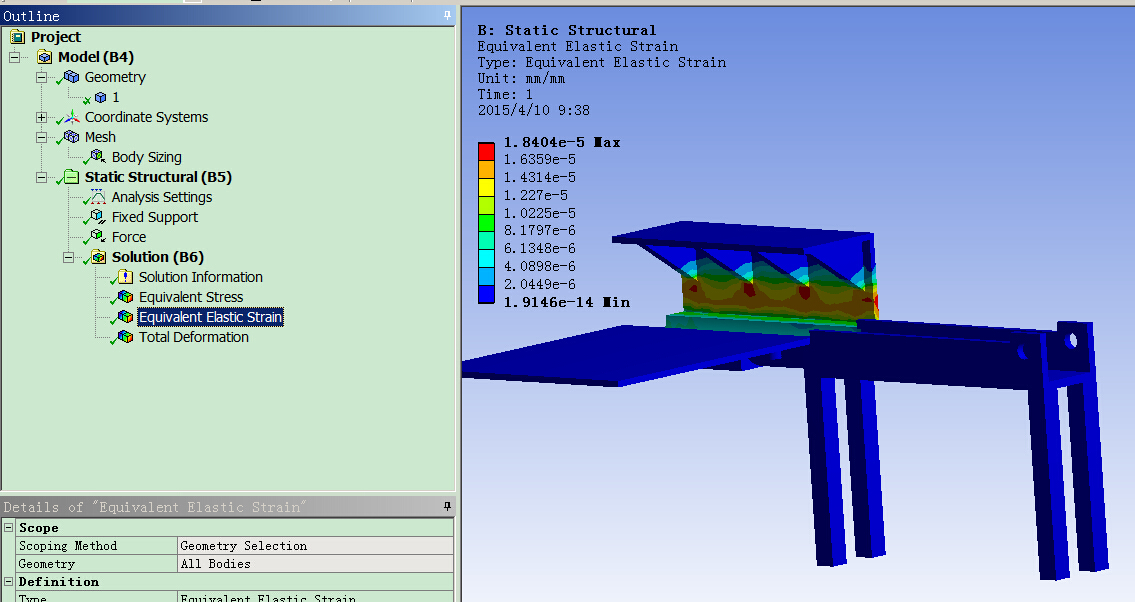Click the dark blue minimum legend band
This screenshot has height=602, width=1135.
[486, 294]
